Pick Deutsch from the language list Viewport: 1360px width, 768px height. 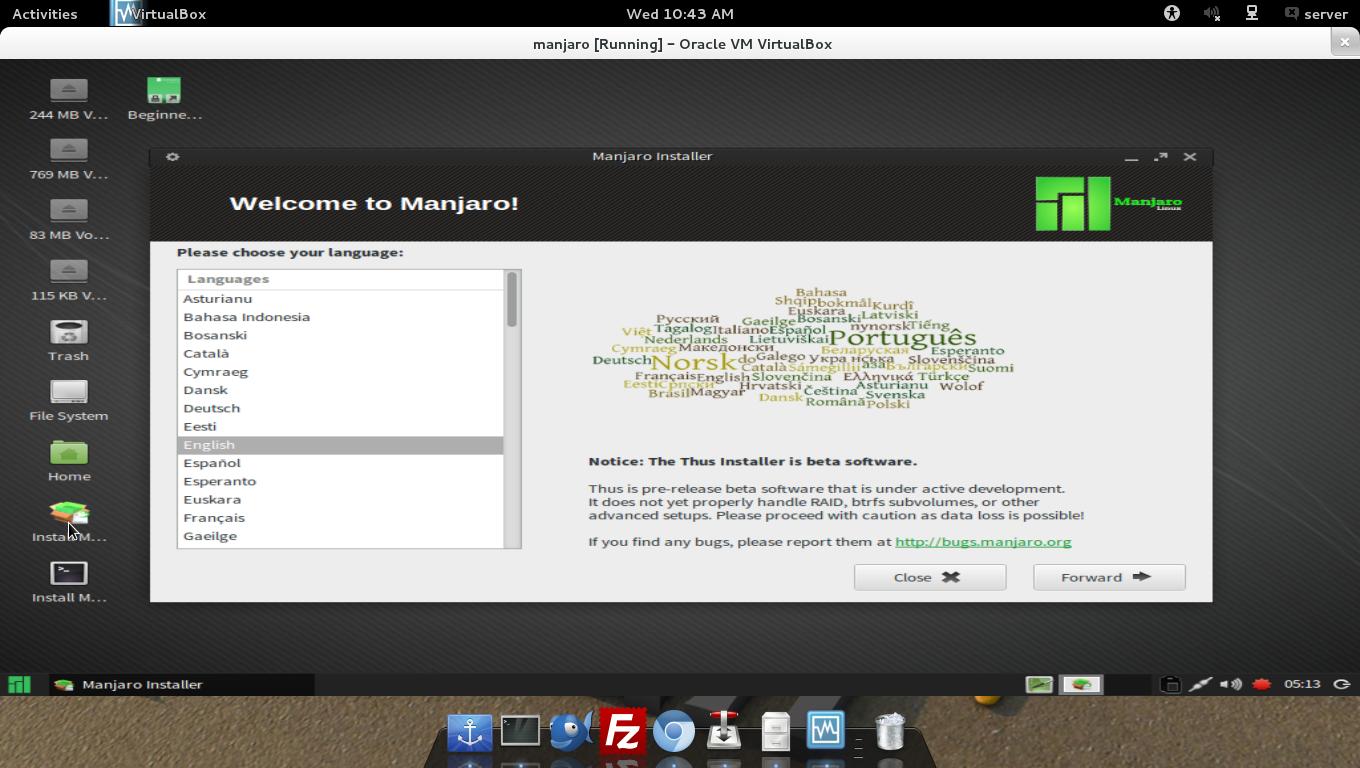(341, 408)
